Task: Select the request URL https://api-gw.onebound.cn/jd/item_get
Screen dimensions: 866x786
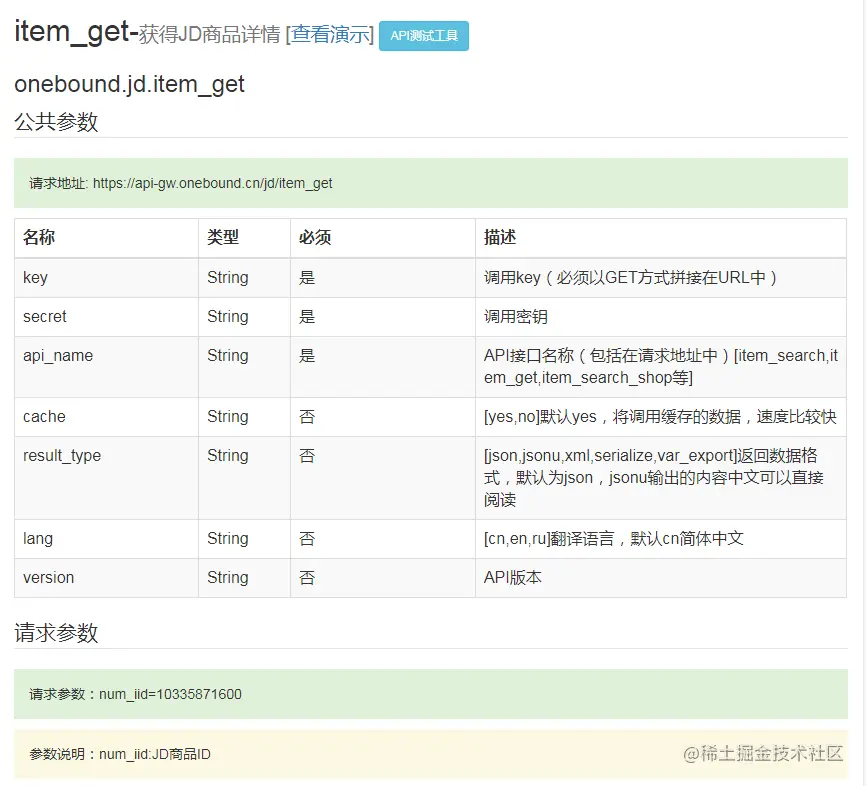Action: [212, 183]
